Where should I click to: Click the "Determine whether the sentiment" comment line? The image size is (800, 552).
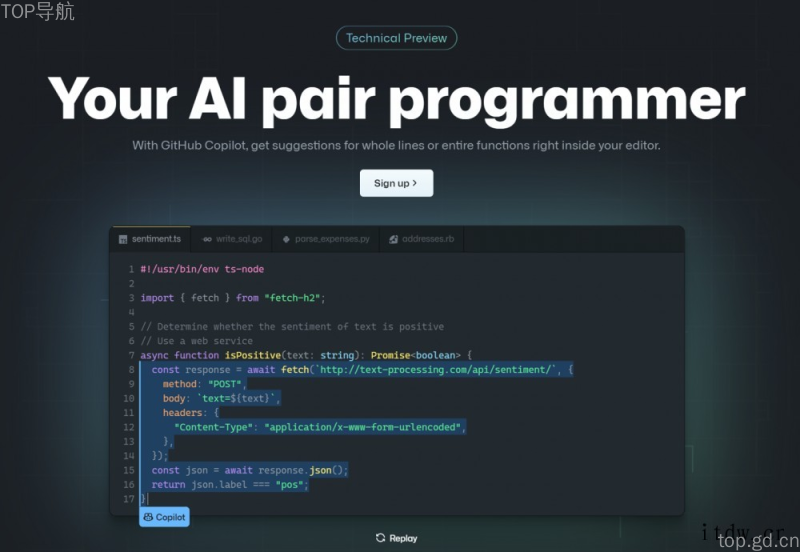click(292, 327)
